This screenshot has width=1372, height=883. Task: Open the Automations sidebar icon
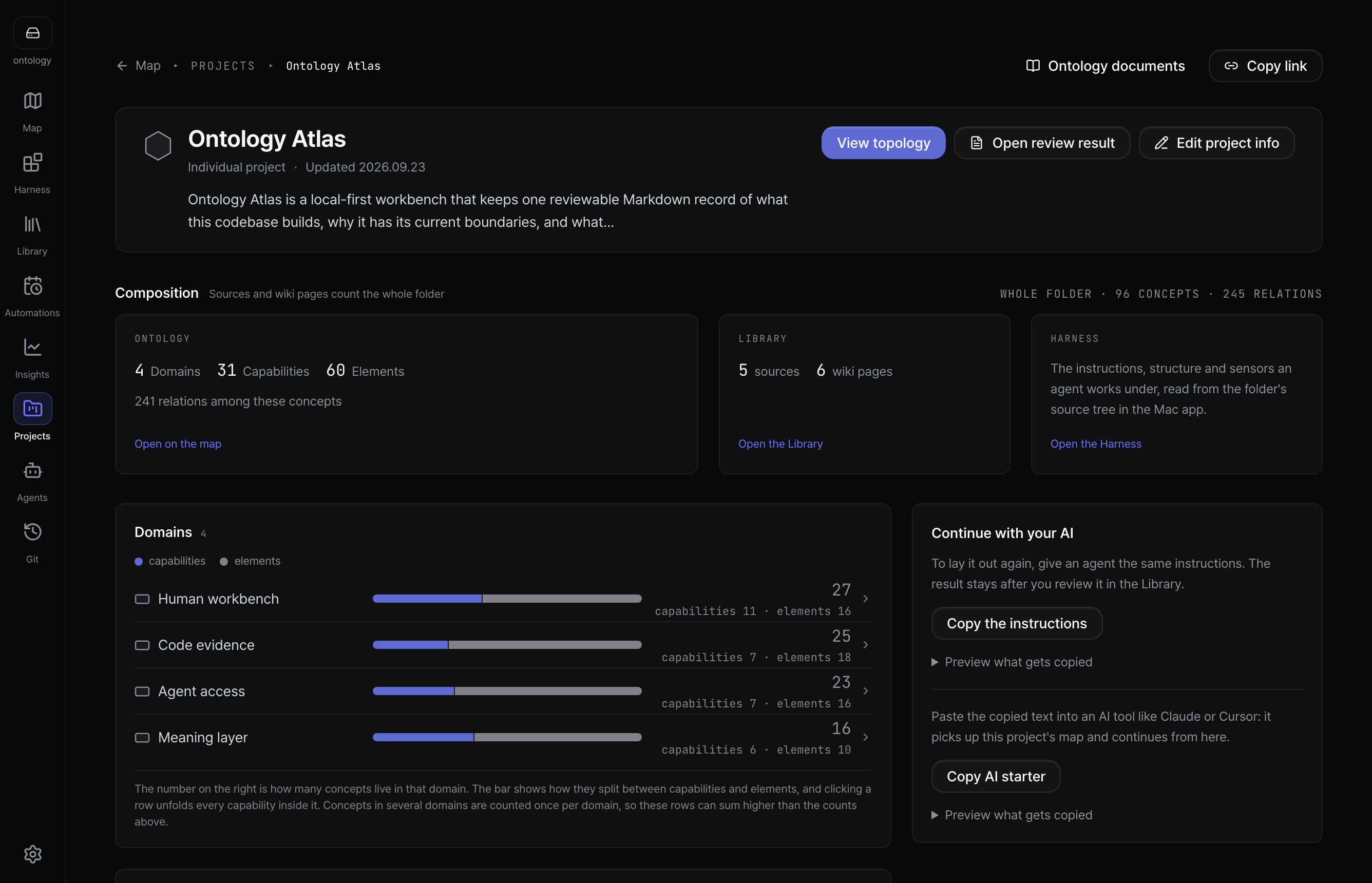pos(33,285)
